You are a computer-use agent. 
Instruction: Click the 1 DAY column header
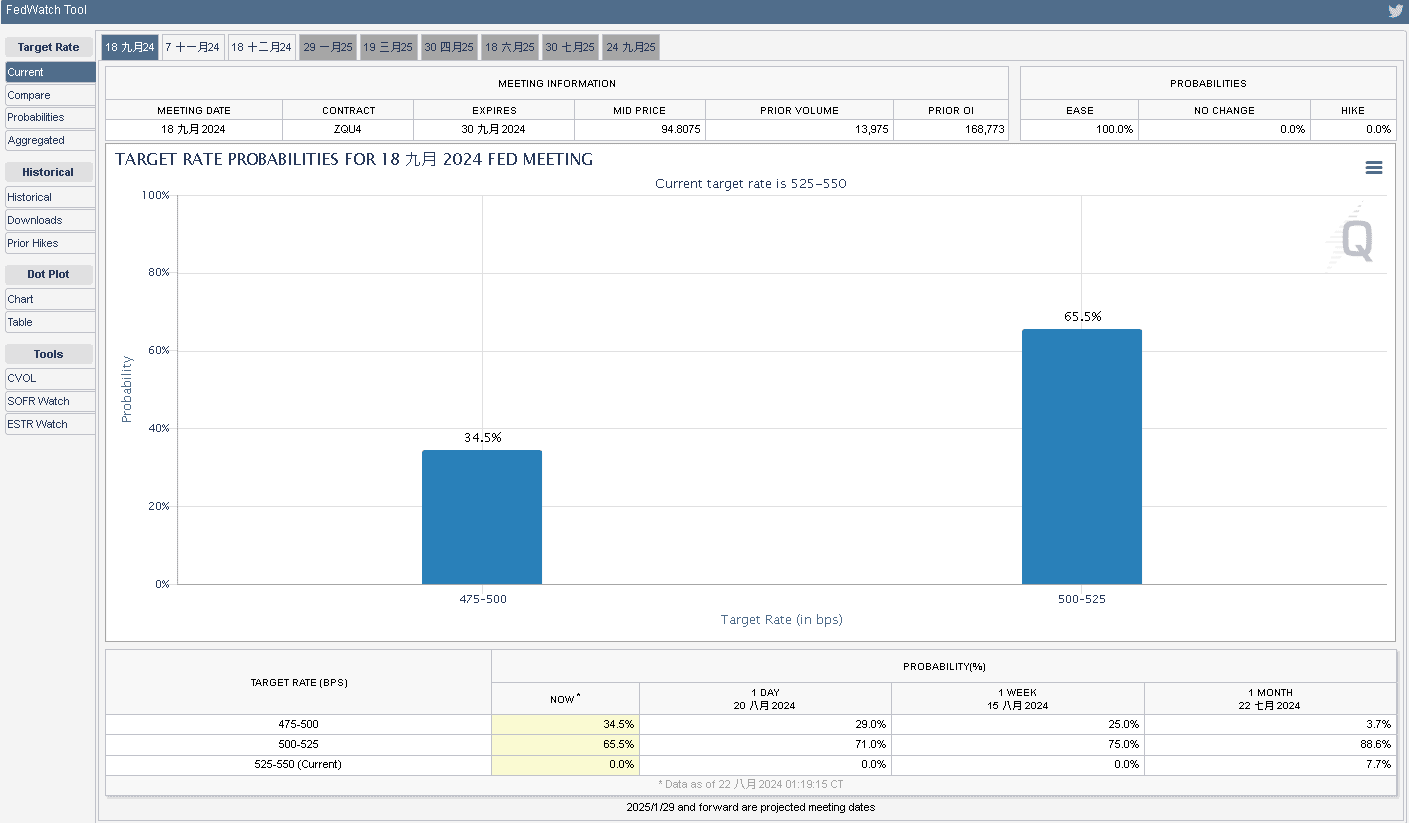(x=766, y=698)
